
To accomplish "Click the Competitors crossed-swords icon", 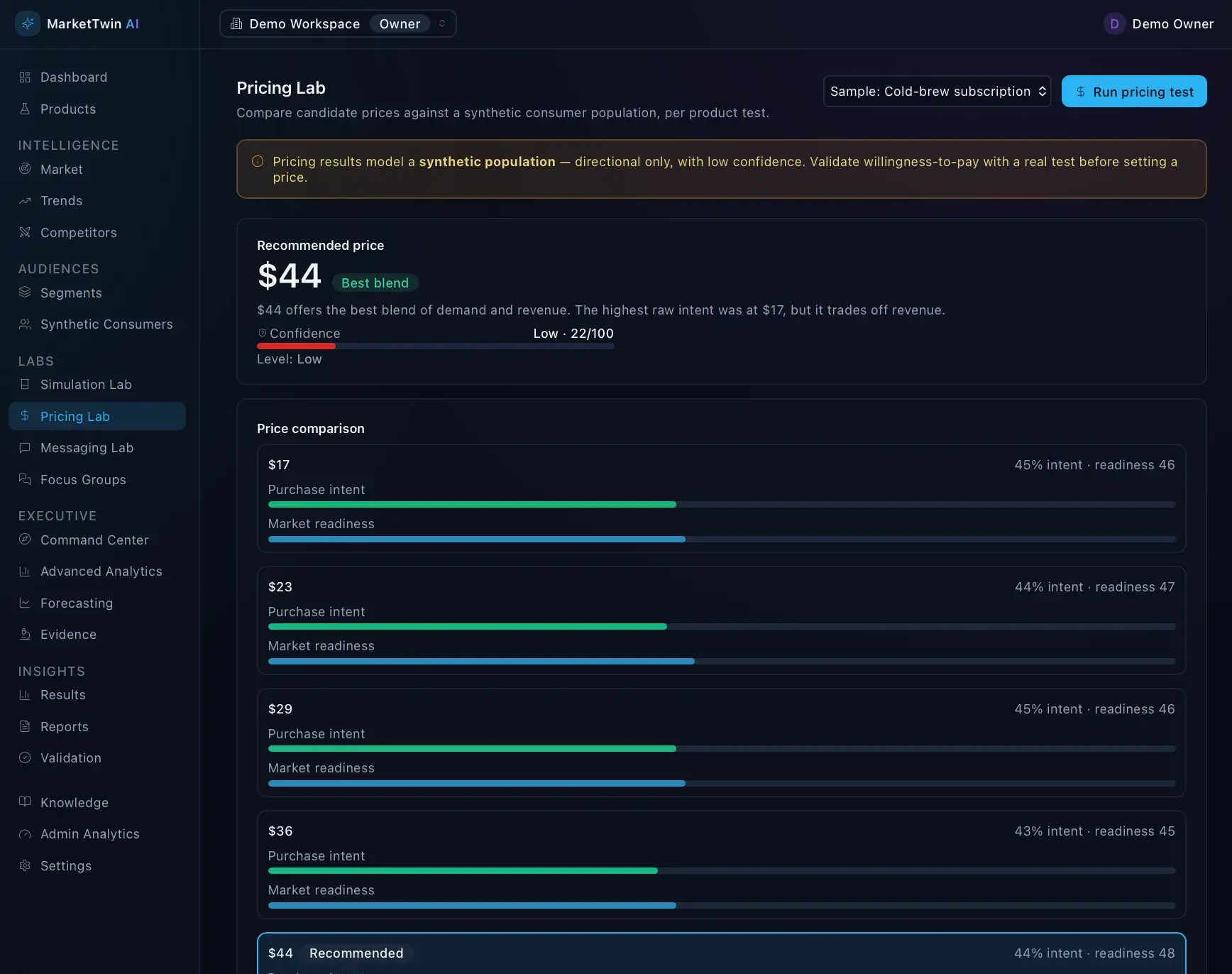I will click(25, 232).
